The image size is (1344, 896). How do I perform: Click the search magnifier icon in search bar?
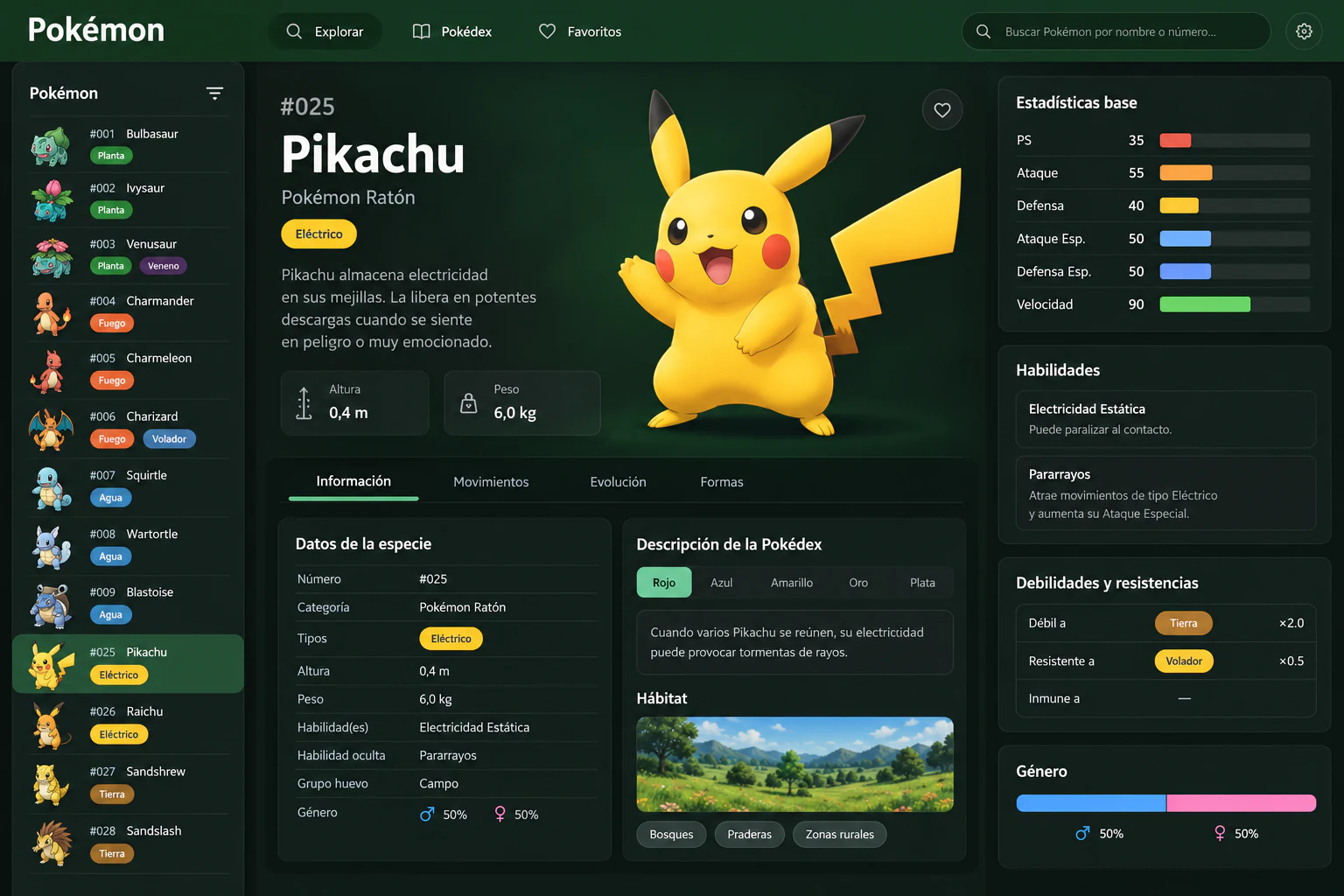983,31
